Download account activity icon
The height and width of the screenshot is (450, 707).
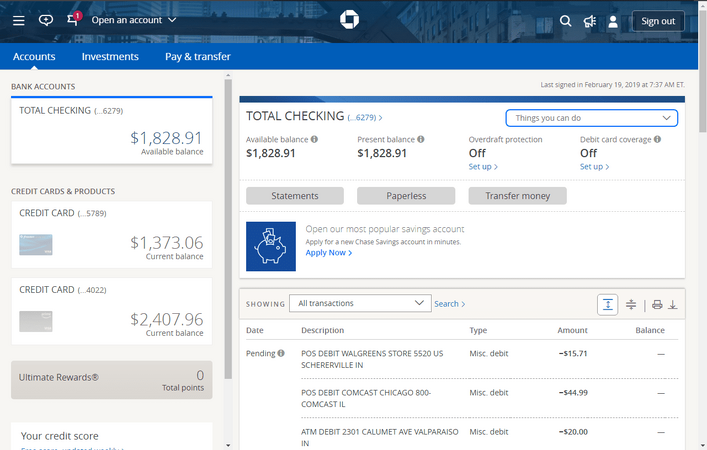pos(673,304)
